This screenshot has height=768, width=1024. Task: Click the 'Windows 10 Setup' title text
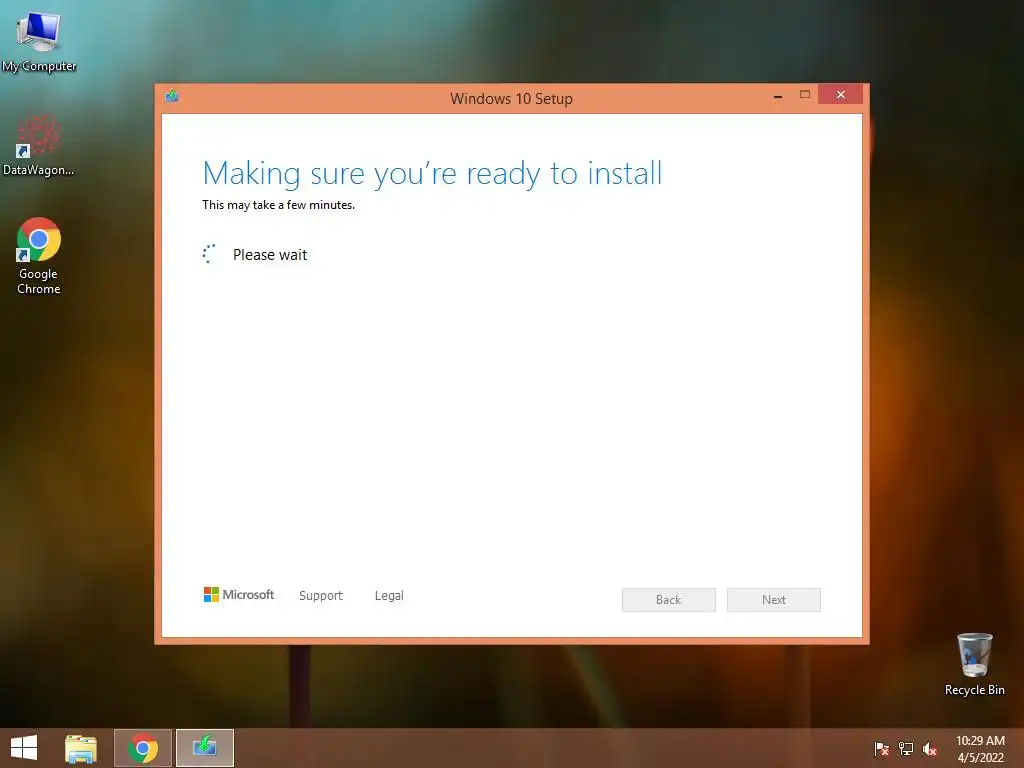click(511, 99)
